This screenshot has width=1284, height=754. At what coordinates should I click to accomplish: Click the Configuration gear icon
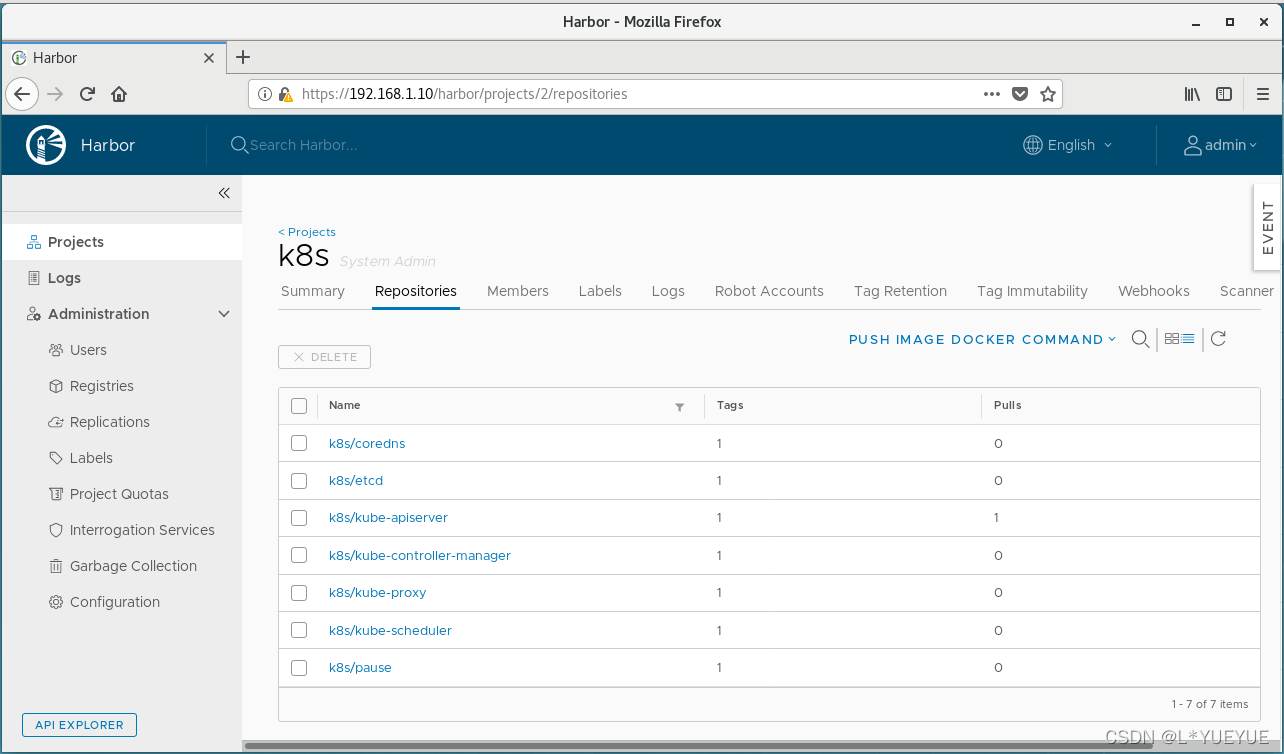point(56,602)
